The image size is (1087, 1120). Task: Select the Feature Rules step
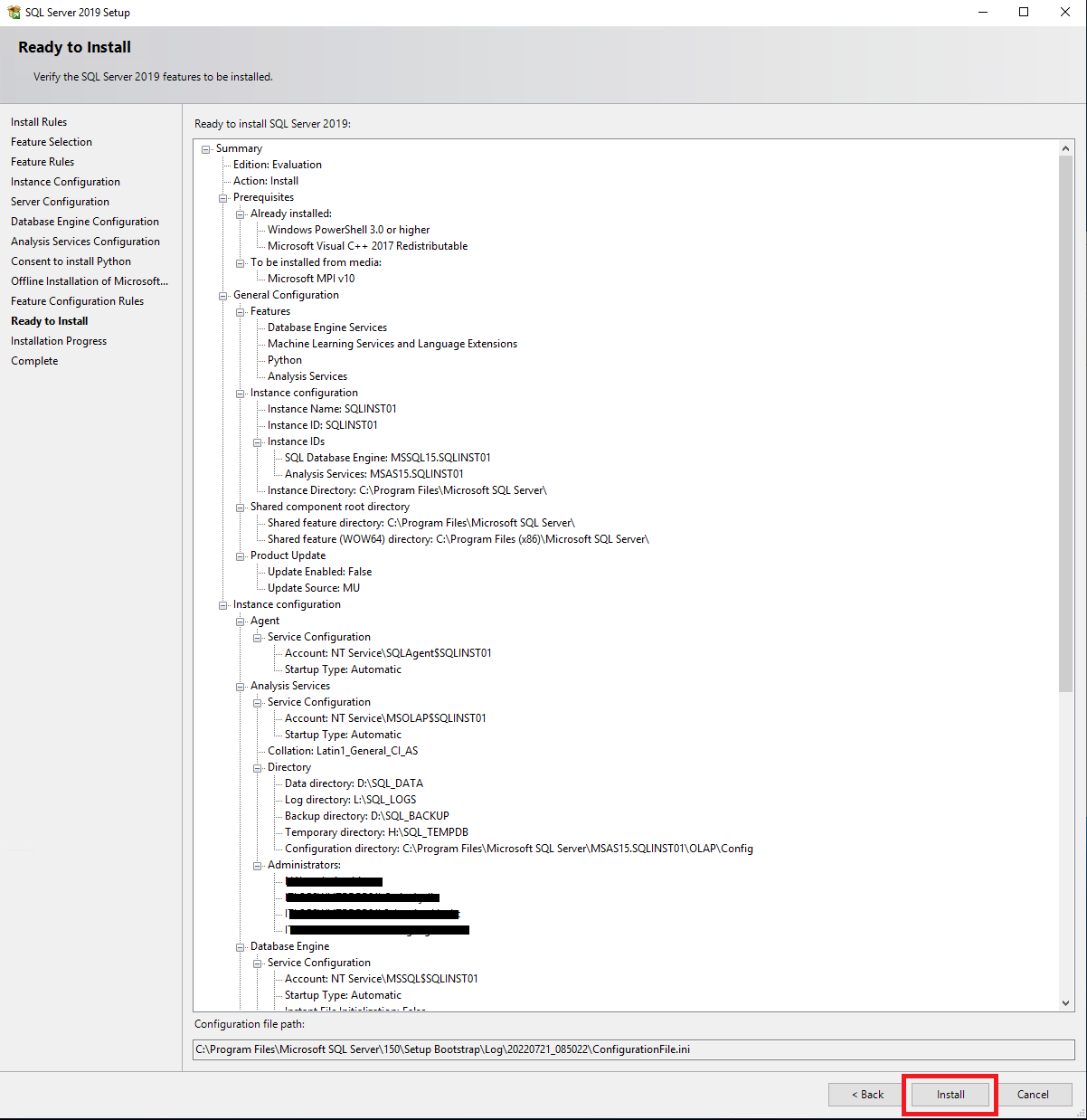(x=43, y=162)
